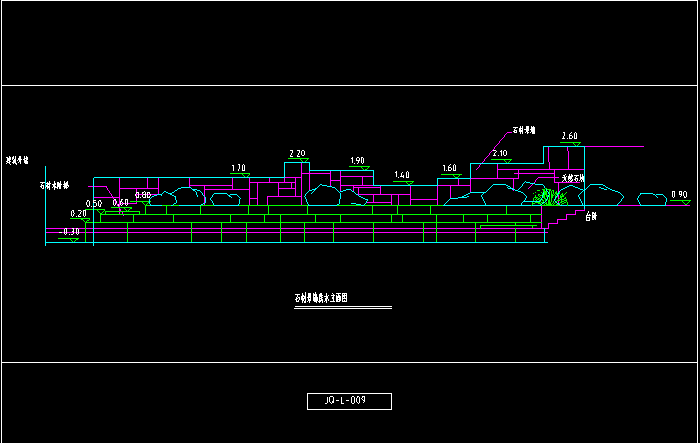Select the drawing title above the double underline

(x=321, y=298)
